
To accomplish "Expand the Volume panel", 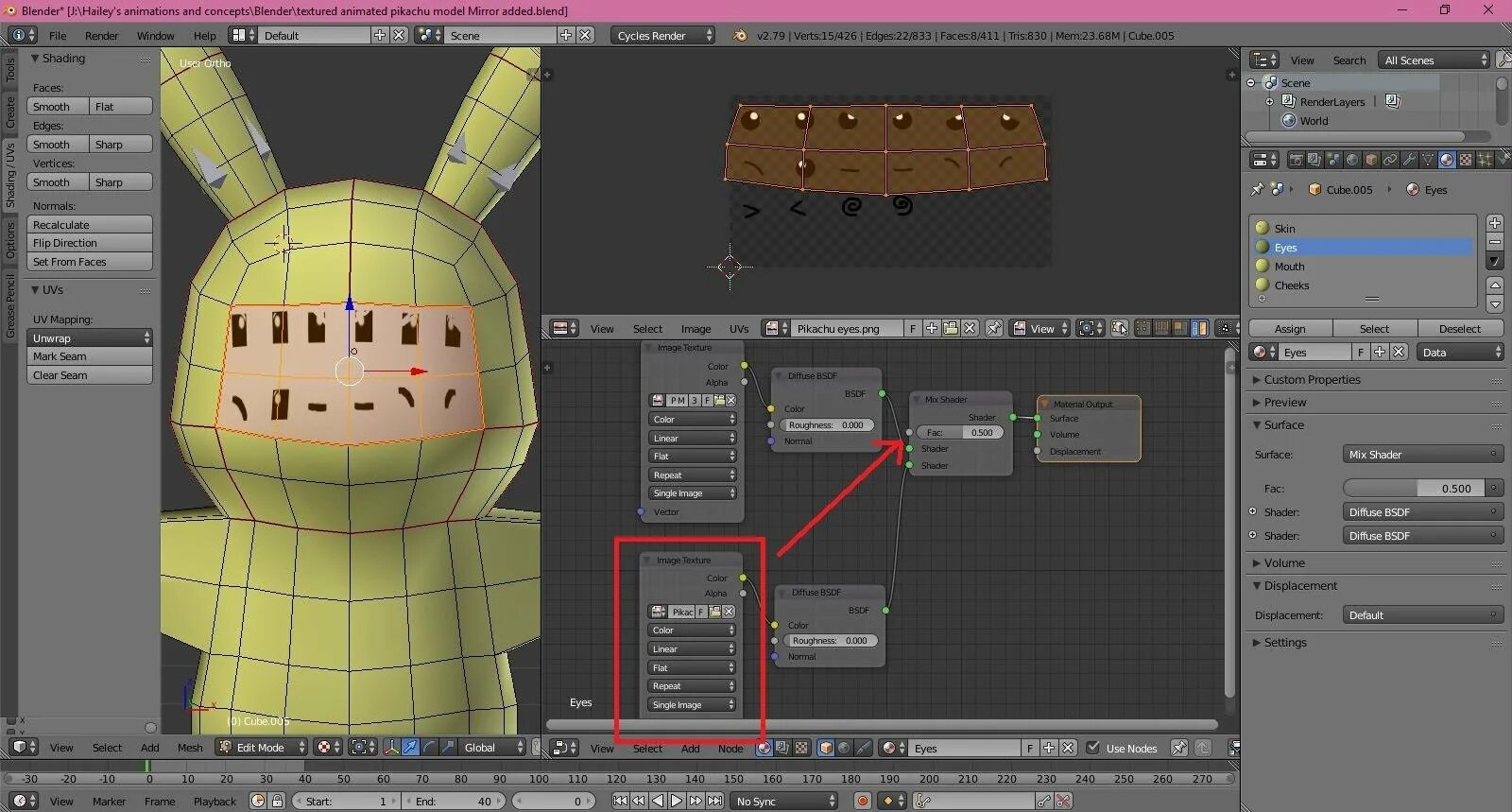I will coord(1284,562).
